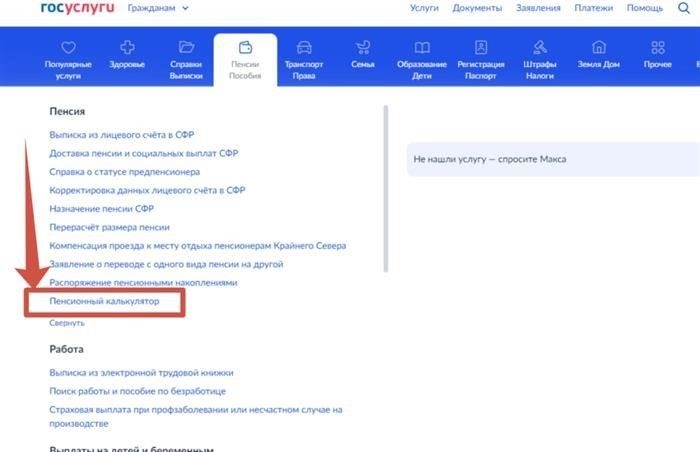Image resolution: width=700 pixels, height=452 pixels.
Task: Open Распоряжение пенсионными накоплениями link
Action: [143, 283]
